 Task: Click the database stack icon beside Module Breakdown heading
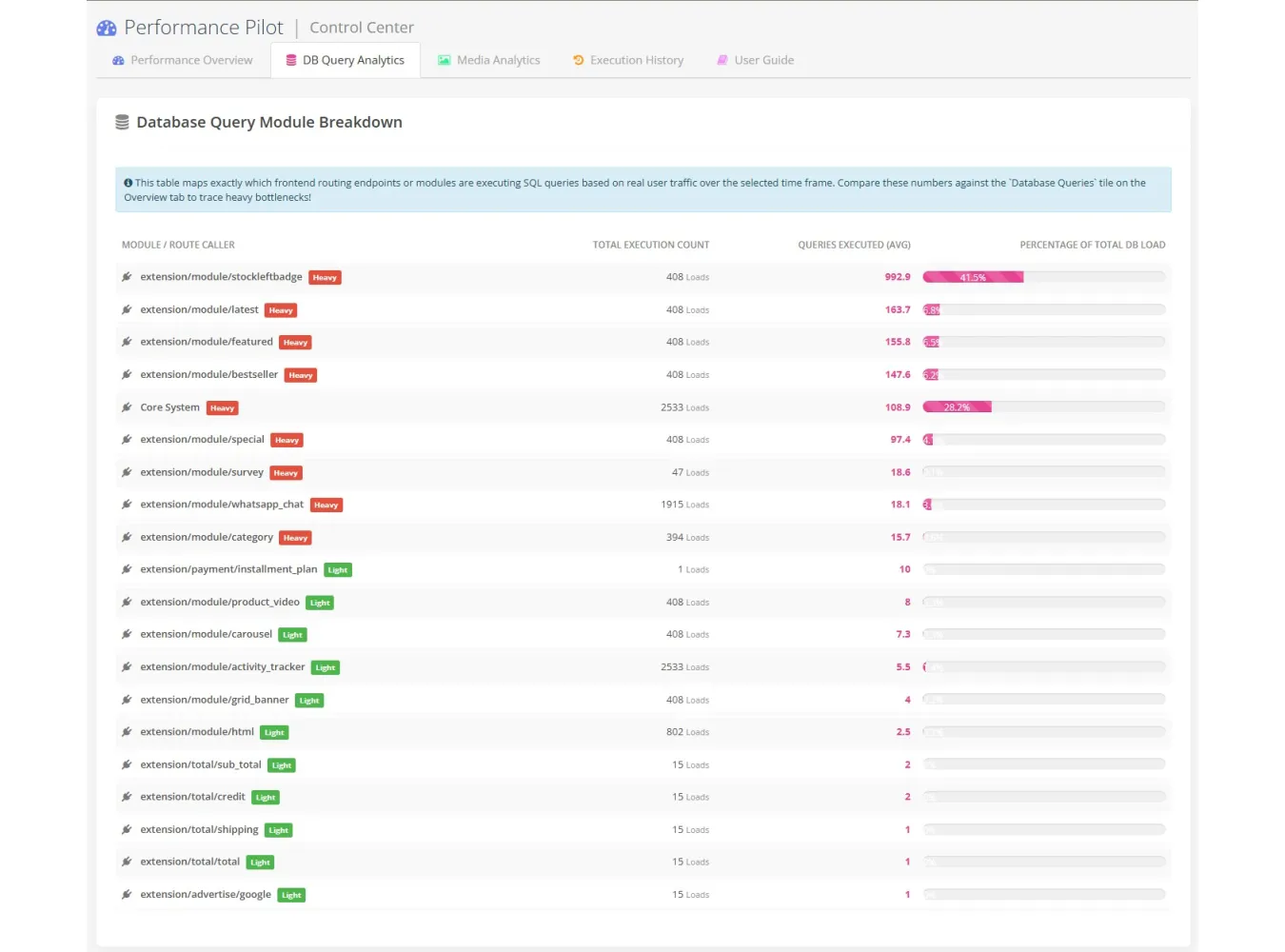(122, 122)
